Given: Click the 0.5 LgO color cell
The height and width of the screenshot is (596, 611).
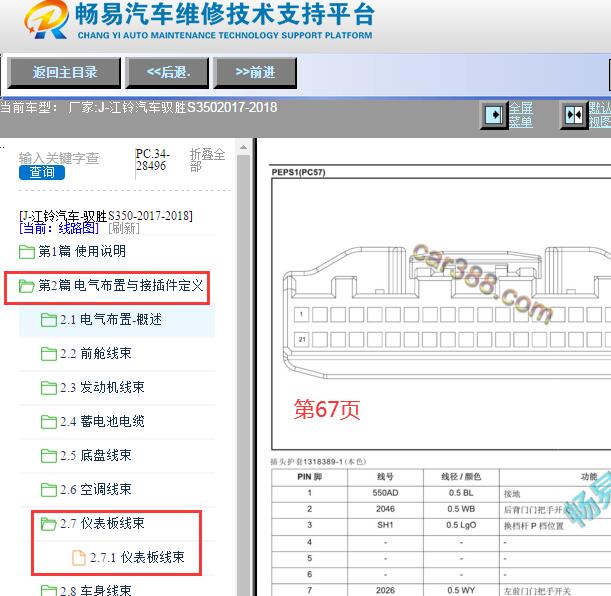Looking at the screenshot, I should pos(461,525).
